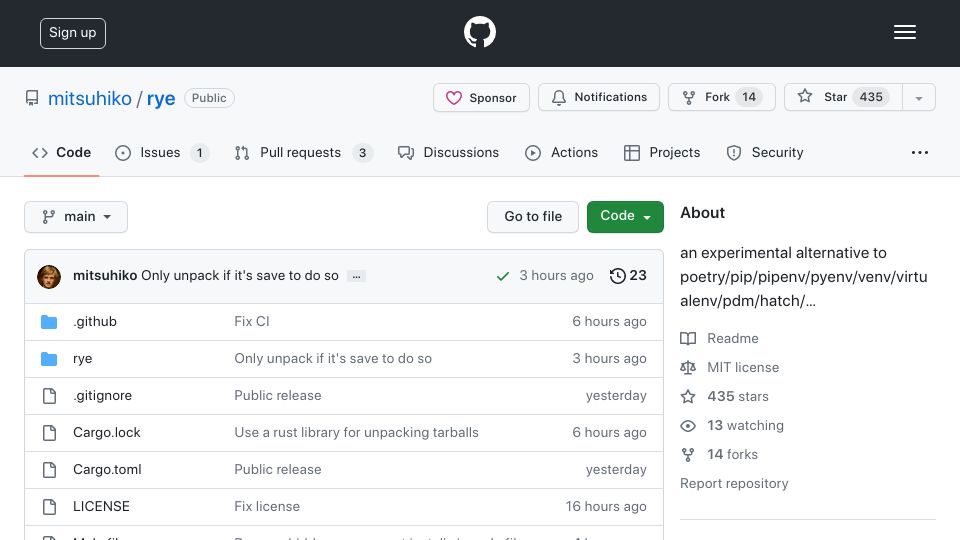Open the mitsuhiko owner profile link
The width and height of the screenshot is (960, 540).
[89, 98]
